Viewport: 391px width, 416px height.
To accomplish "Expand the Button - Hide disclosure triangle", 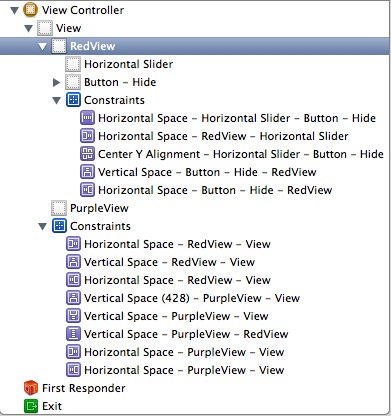I will pyautogui.click(x=56, y=82).
